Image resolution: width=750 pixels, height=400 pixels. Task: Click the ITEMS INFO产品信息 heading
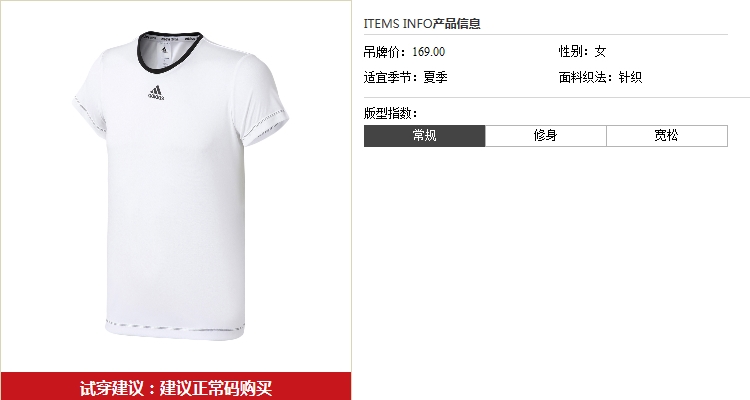422,23
